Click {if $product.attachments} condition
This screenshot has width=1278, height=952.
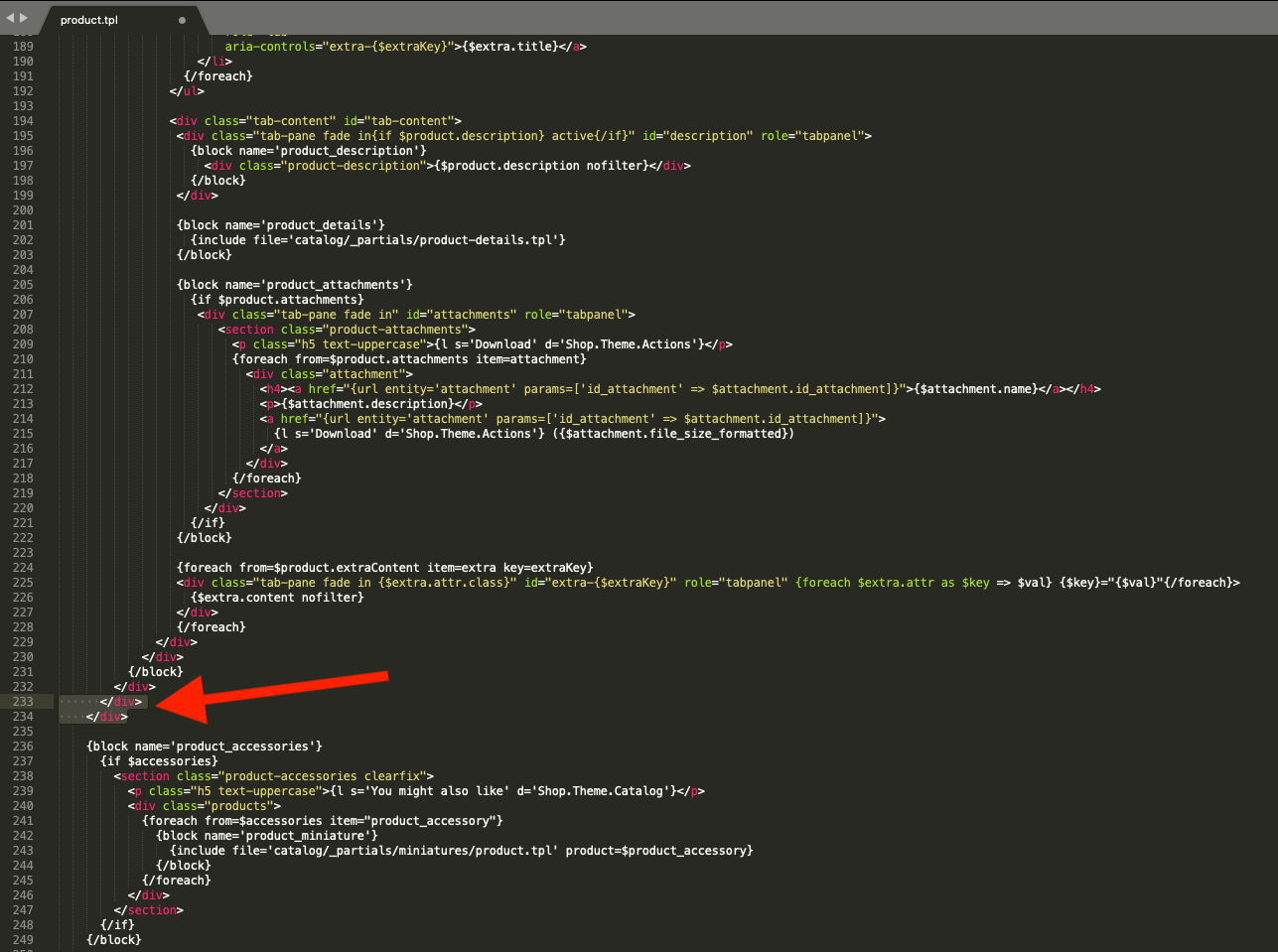(x=277, y=300)
